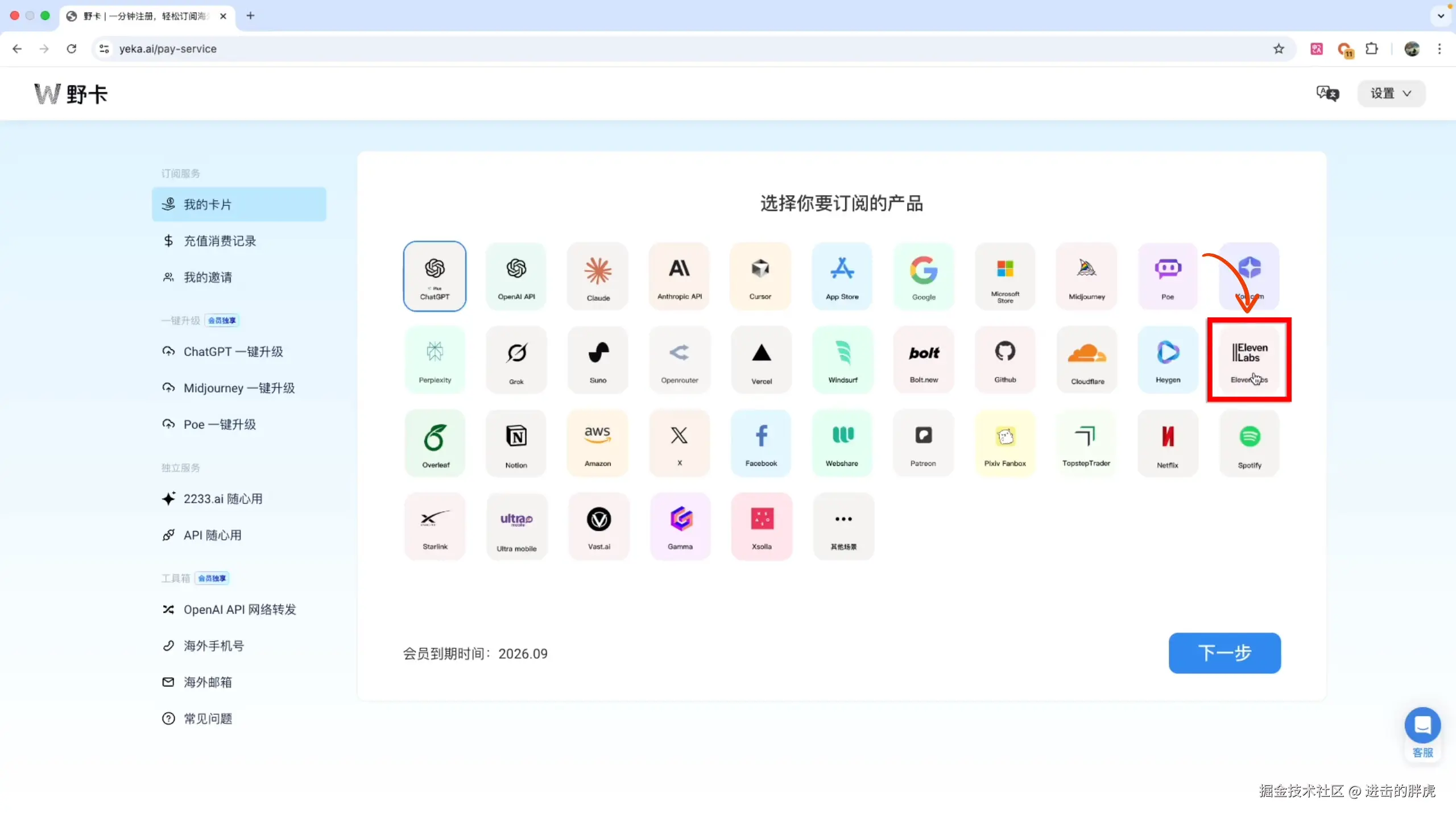Select the Perplexity product tile

[435, 359]
